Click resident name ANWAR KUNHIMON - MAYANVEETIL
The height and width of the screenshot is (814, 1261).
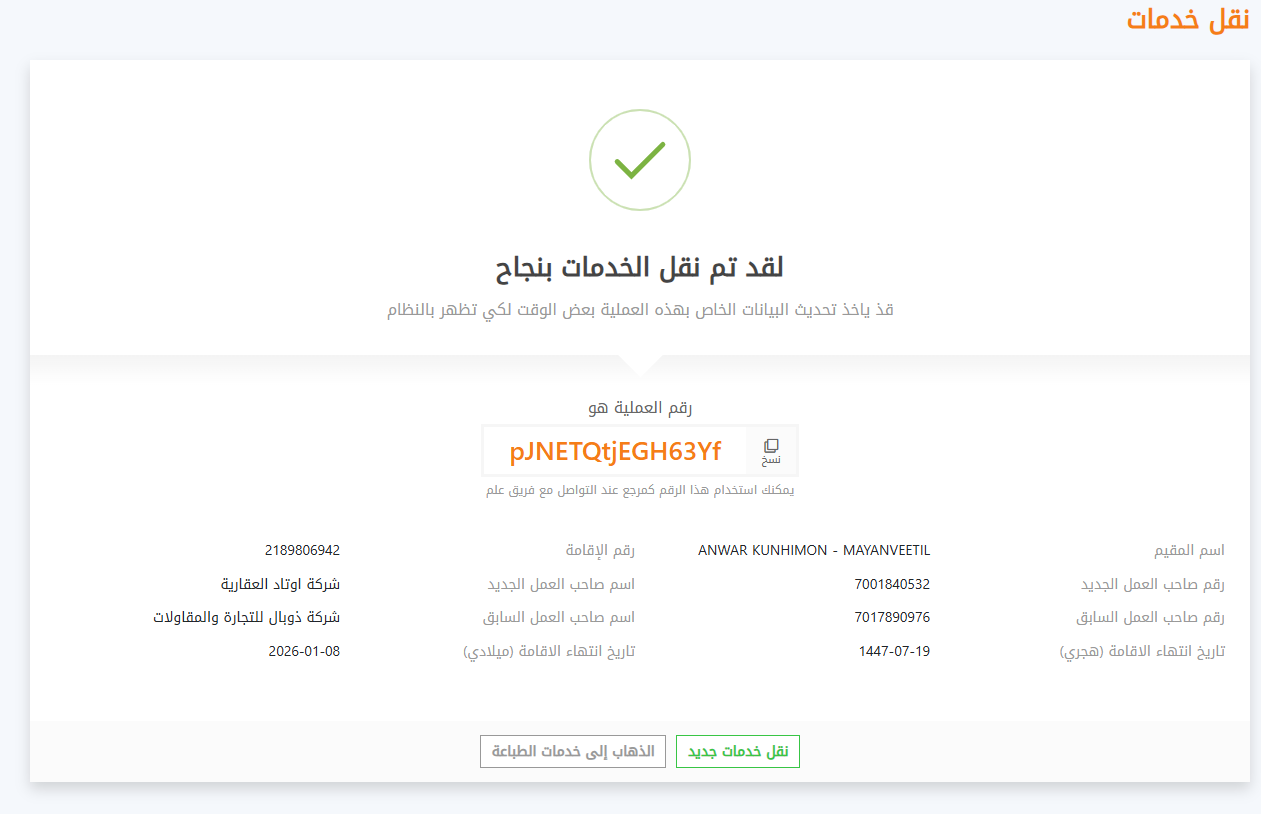coord(814,550)
